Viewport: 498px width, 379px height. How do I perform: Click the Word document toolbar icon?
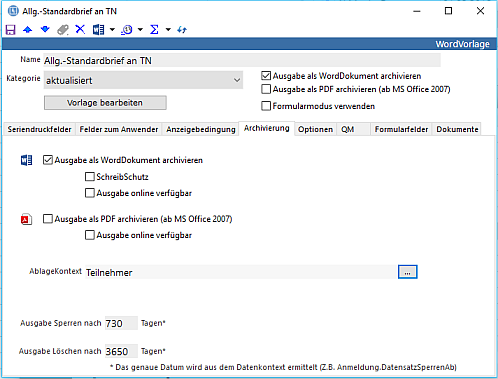tap(98, 30)
